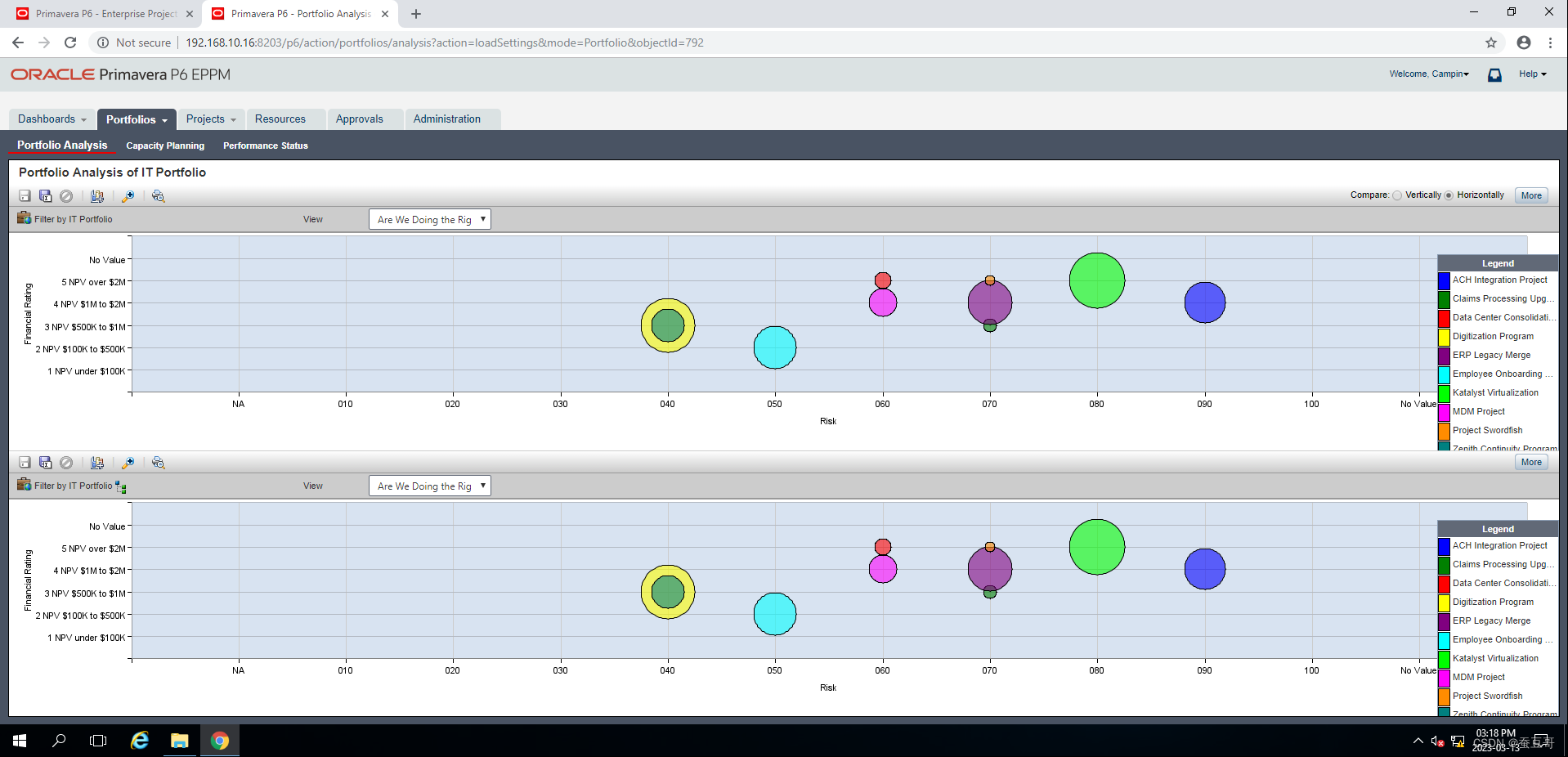This screenshot has width=1568, height=757.
Task: Click the notification bell icon in the header
Action: click(1494, 74)
